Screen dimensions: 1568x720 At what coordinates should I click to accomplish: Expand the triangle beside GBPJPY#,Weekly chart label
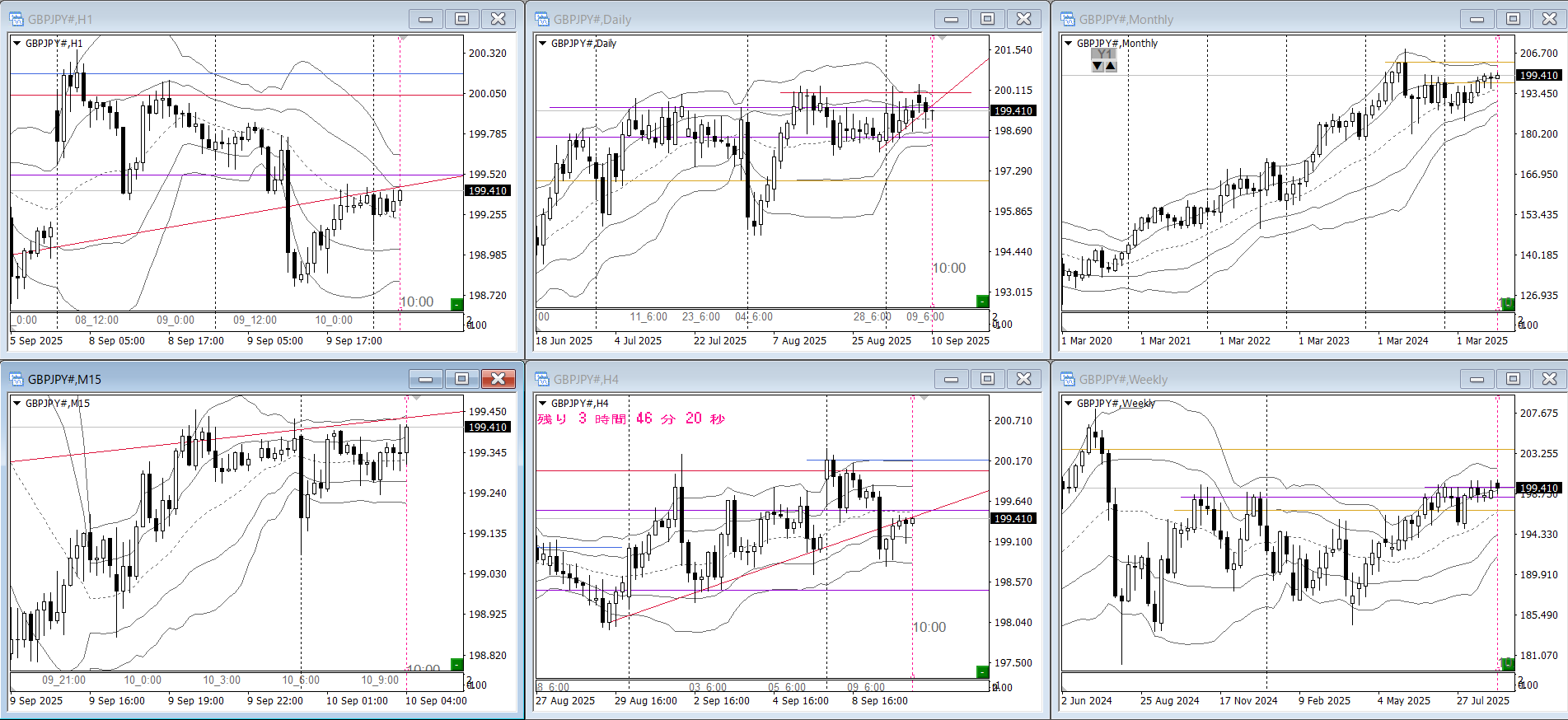(1068, 403)
